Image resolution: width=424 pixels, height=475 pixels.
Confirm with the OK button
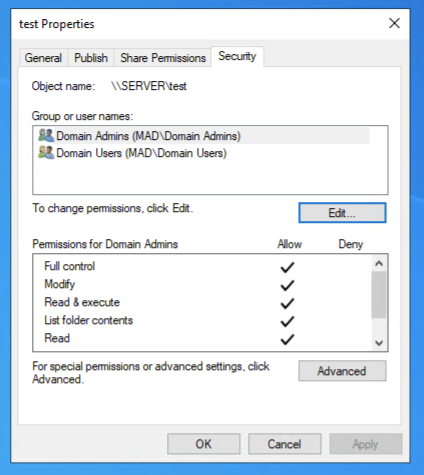[203, 444]
